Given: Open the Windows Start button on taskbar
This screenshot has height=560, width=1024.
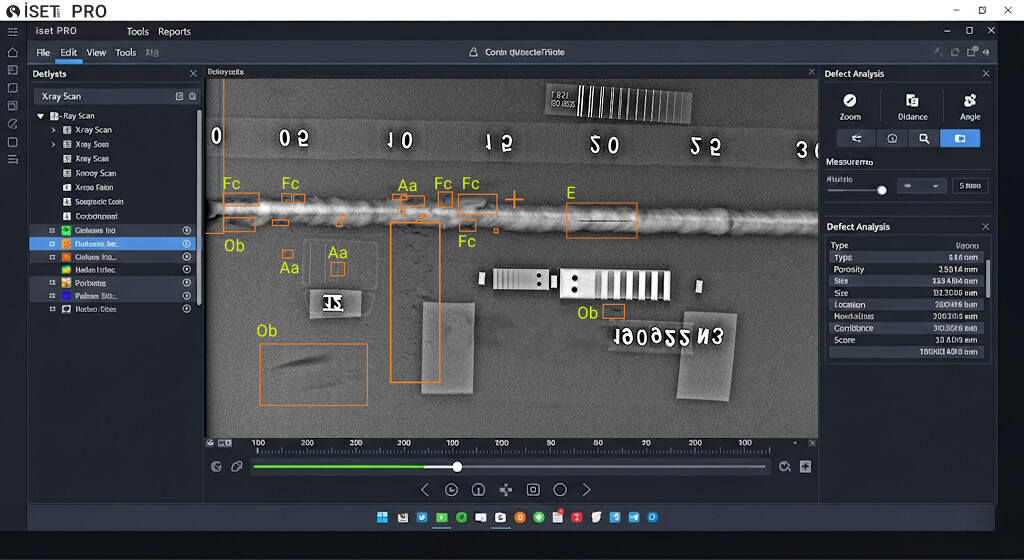Looking at the screenshot, I should point(382,517).
